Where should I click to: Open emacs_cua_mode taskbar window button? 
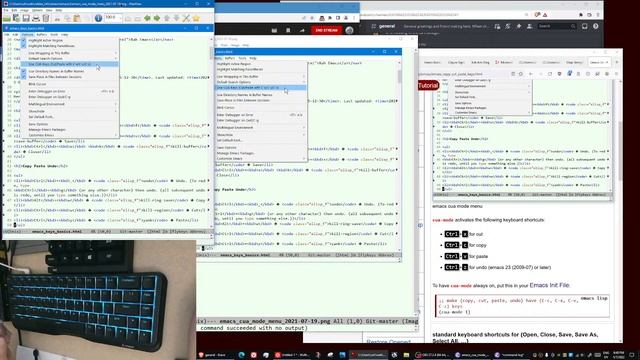tap(471, 355)
